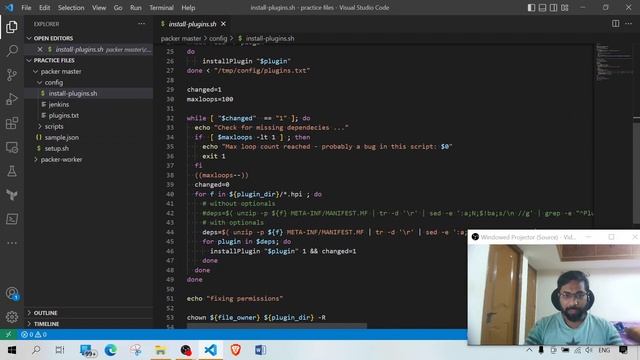Click the editor horizontal scrollbar

(277, 326)
